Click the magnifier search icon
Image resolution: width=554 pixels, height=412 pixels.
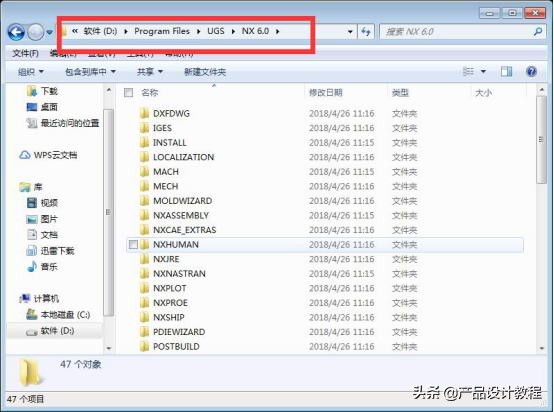[x=538, y=32]
